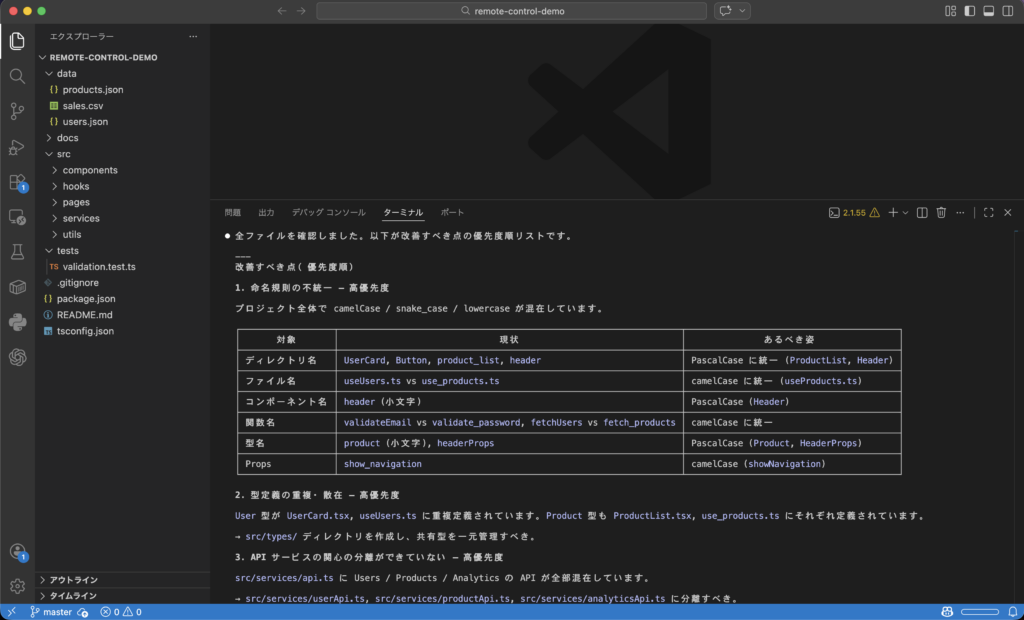Open the Source Control view

17,111
